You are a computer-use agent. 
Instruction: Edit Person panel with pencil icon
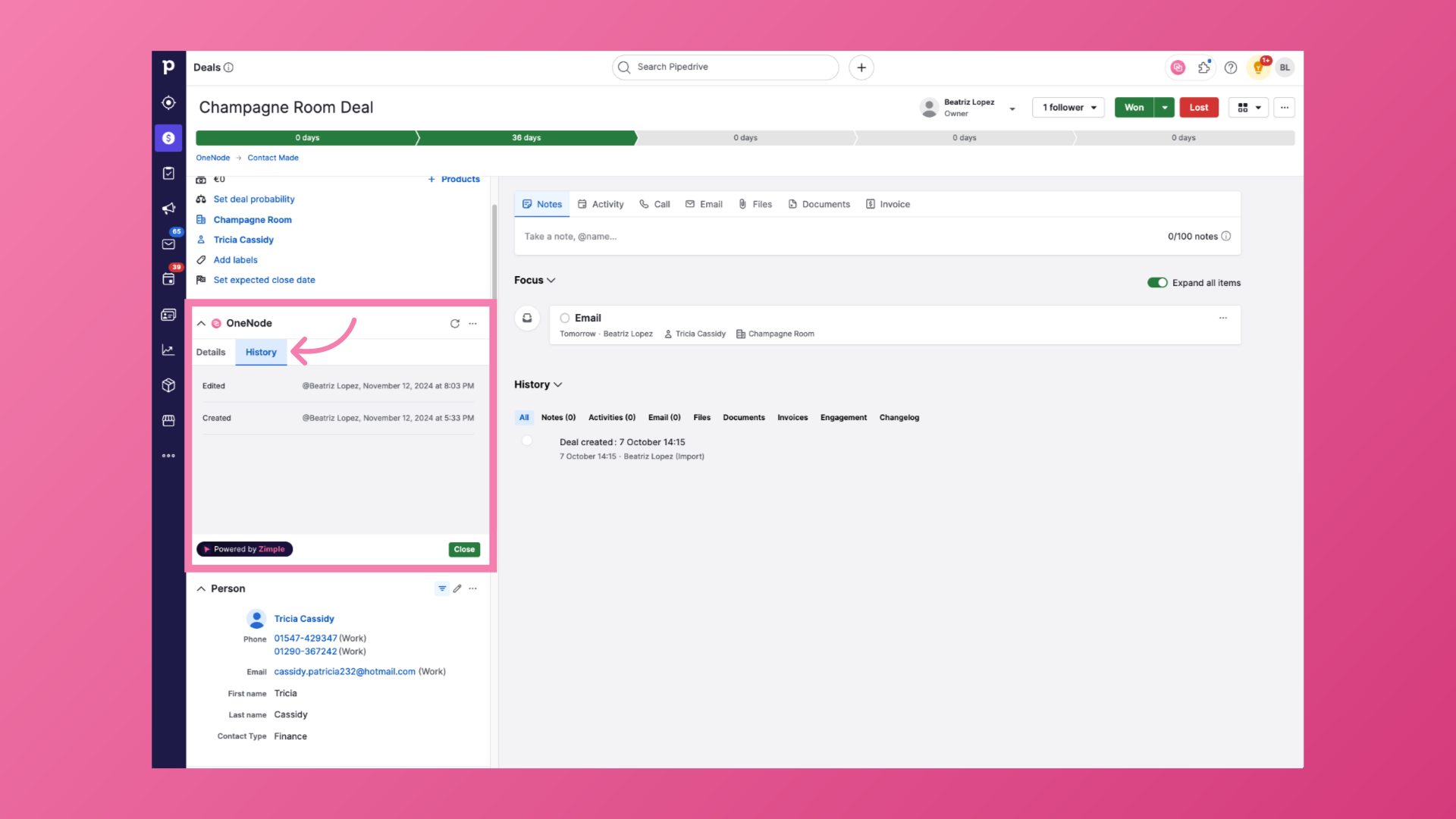(x=457, y=588)
